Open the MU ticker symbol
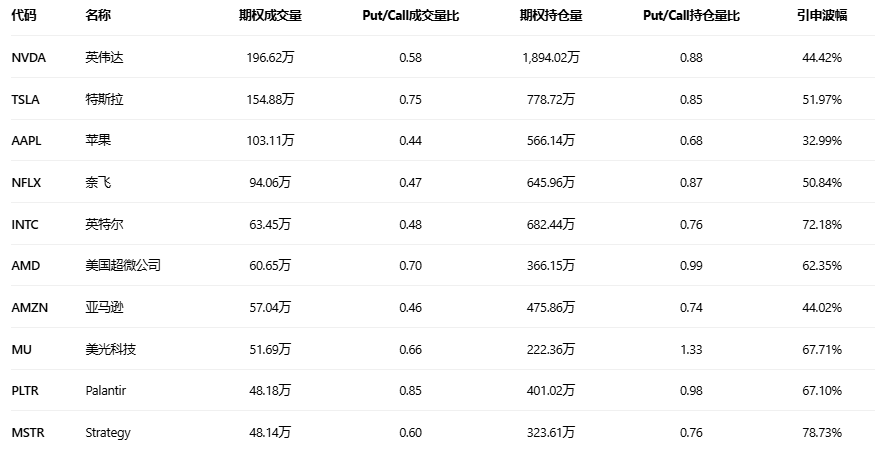This screenshot has width=886, height=458. [x=21, y=349]
